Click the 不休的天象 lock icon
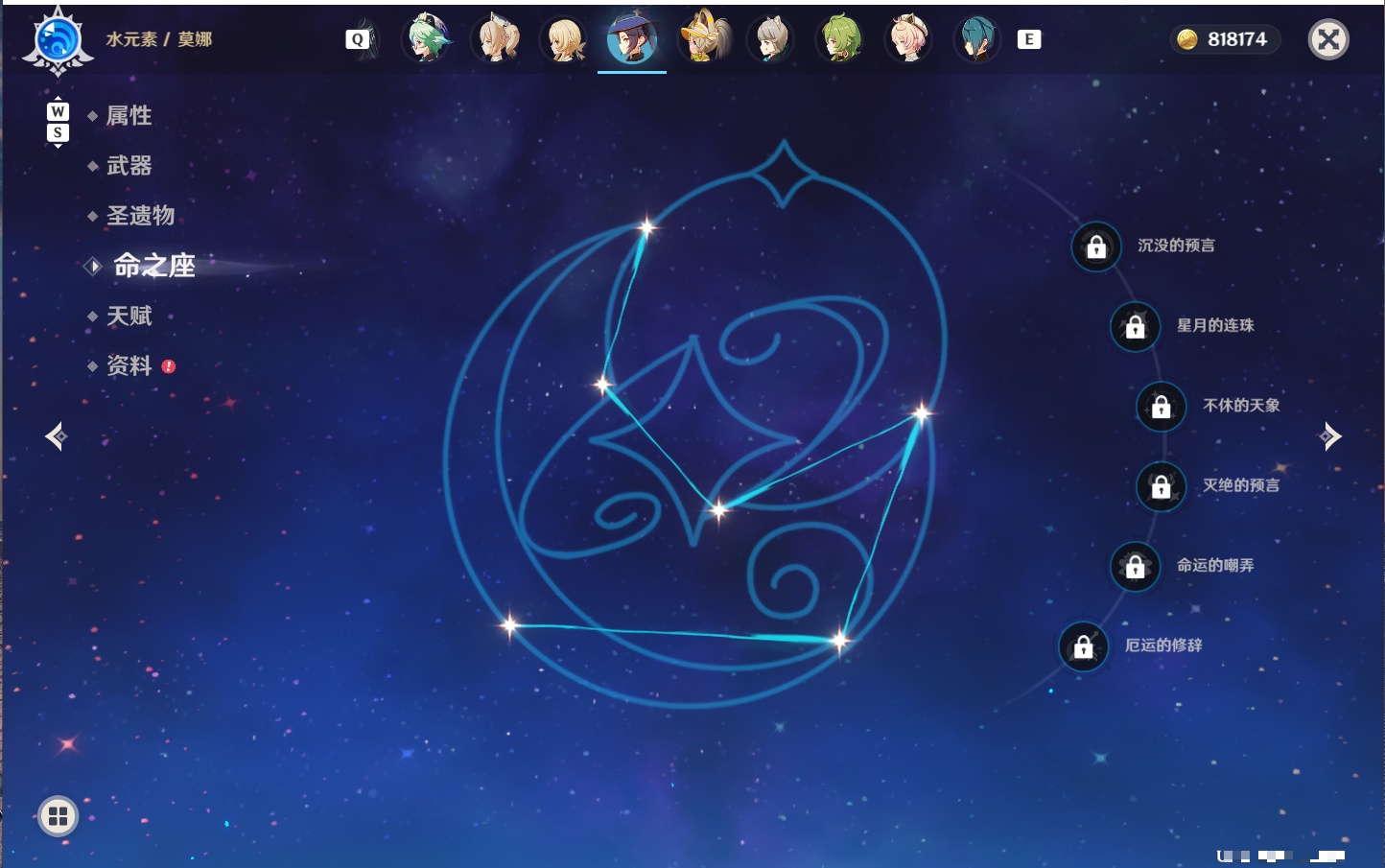The image size is (1385, 868). [x=1161, y=406]
